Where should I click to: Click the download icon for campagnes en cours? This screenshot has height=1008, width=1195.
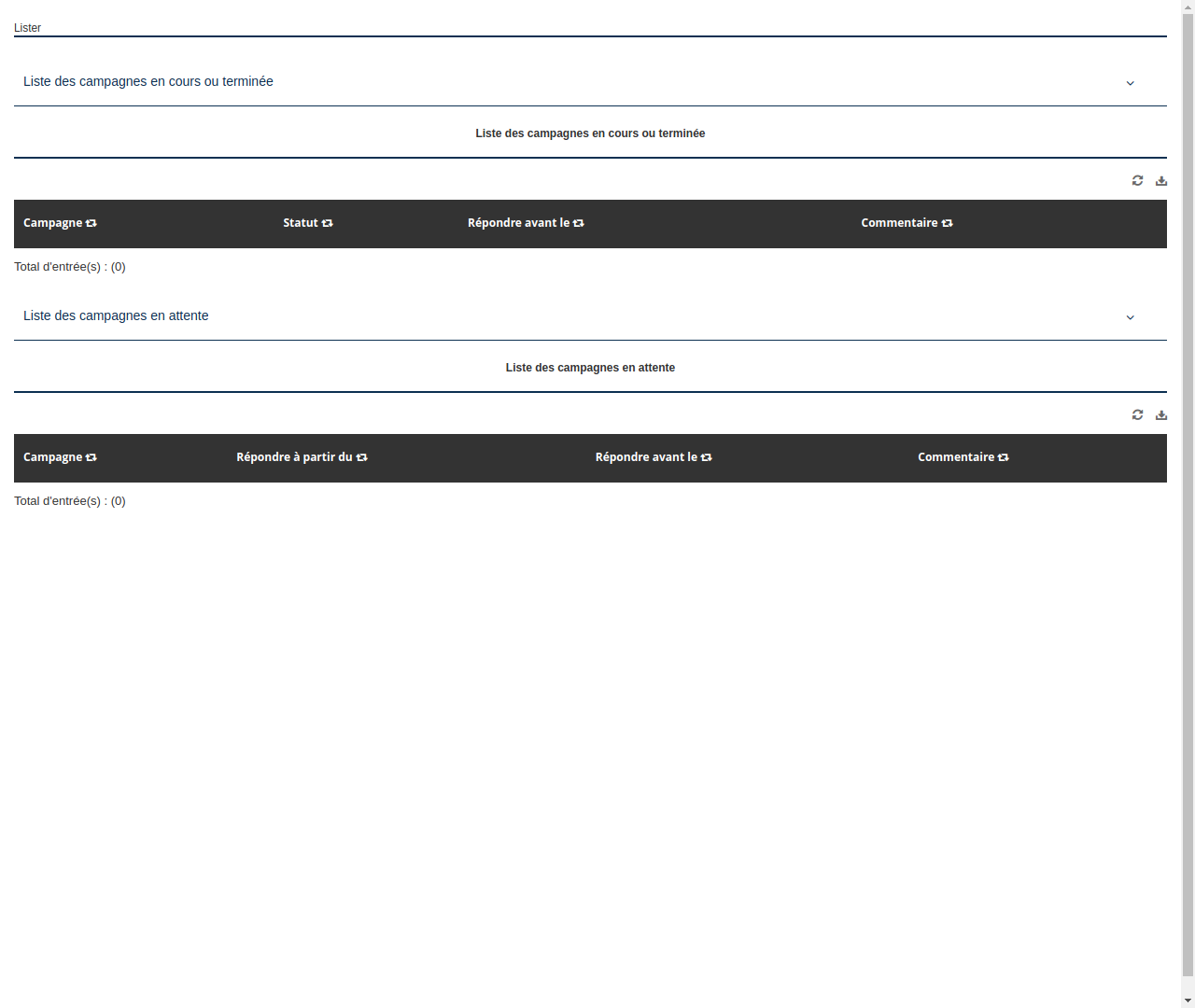[x=1161, y=180]
